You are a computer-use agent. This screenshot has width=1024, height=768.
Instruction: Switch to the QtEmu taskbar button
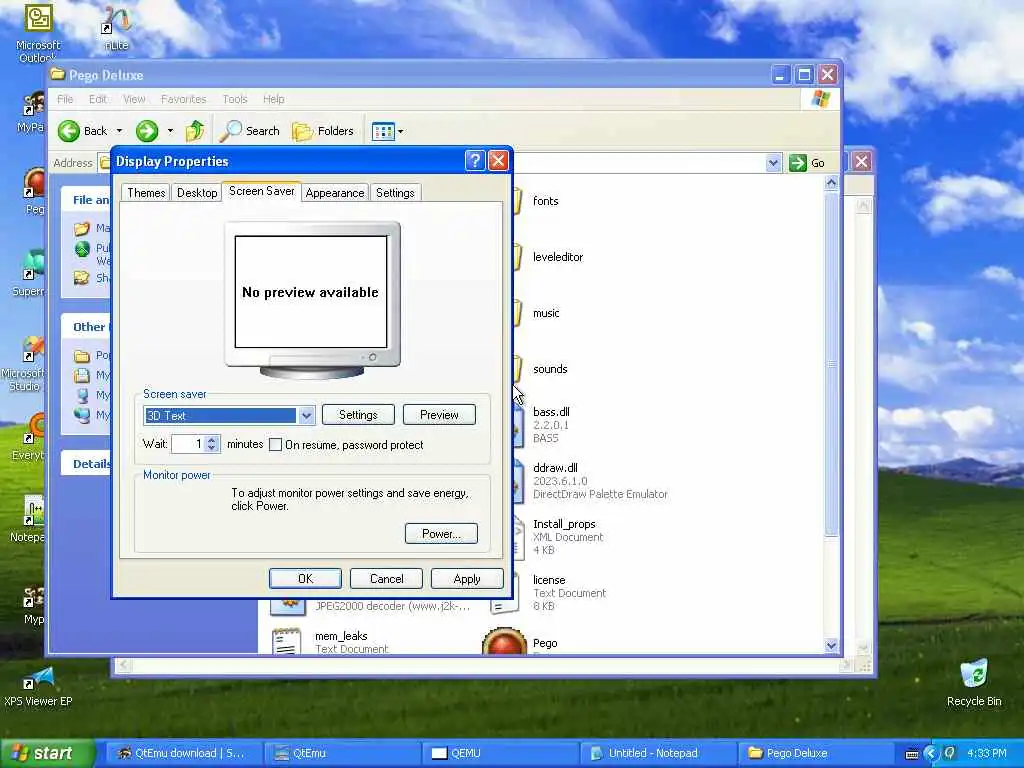pyautogui.click(x=342, y=754)
